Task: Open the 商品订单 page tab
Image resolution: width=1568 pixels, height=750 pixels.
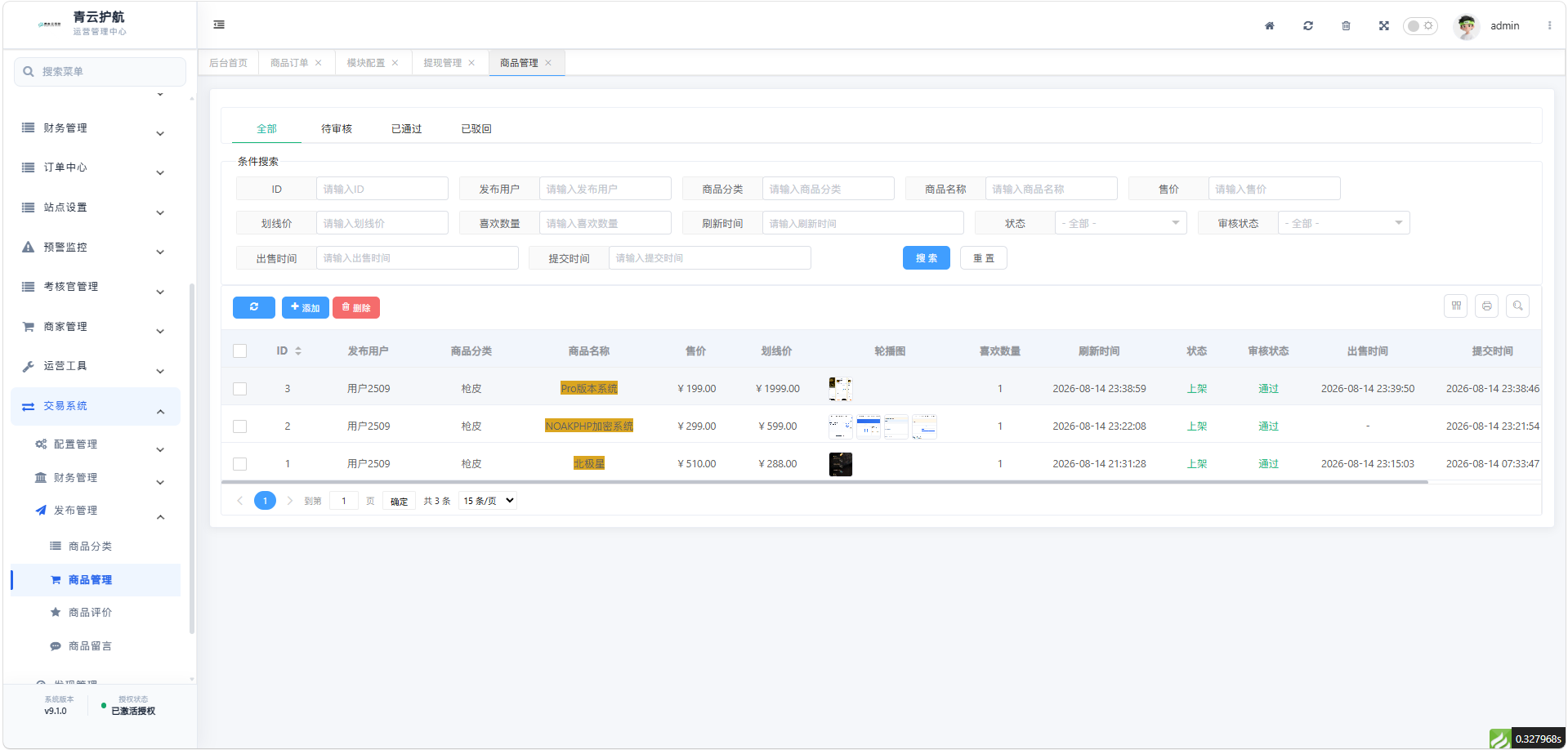Action: (x=289, y=63)
